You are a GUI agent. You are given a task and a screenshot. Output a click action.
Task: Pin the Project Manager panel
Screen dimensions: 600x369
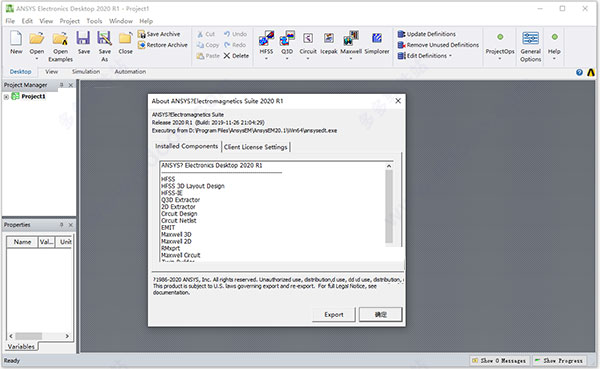pyautogui.click(x=62, y=85)
